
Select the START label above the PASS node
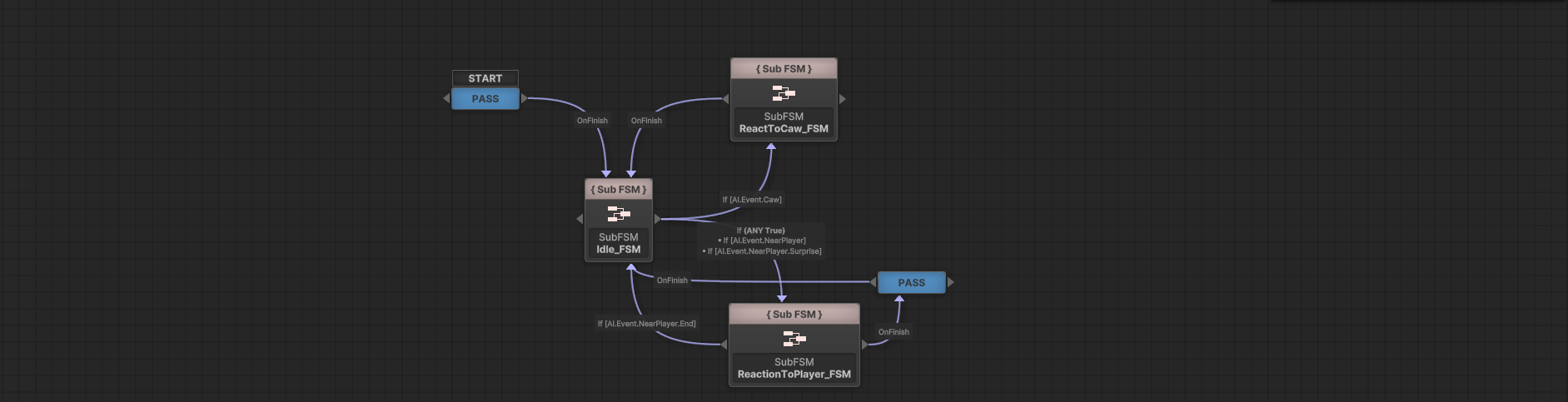[x=485, y=78]
